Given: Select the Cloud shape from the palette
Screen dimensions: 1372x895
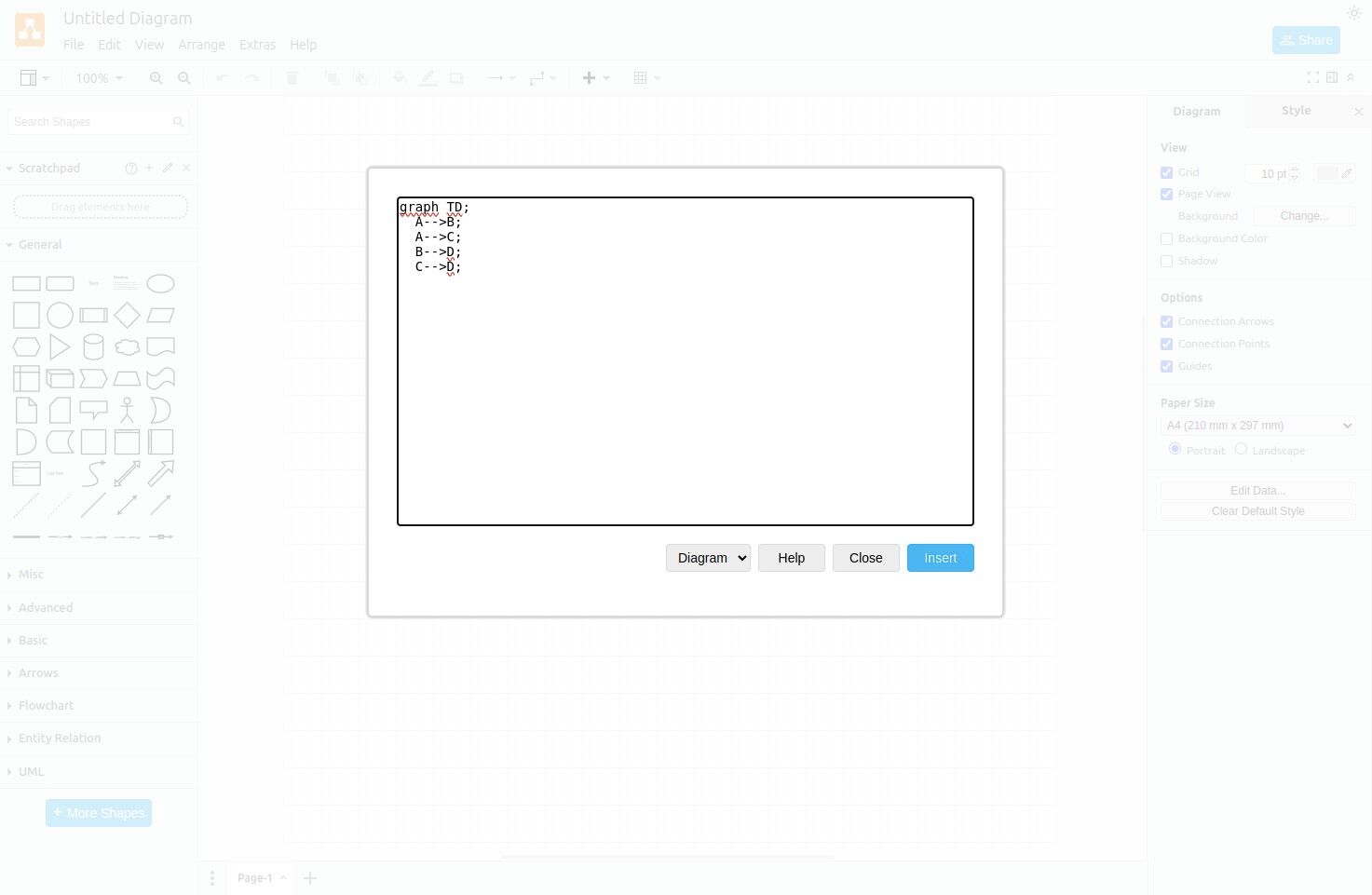Looking at the screenshot, I should click(127, 346).
